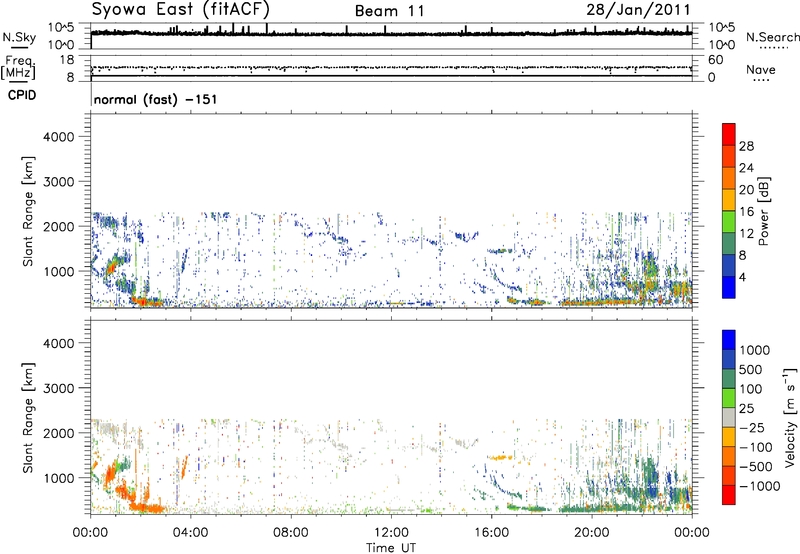Click the "Syowa East (fitACF)" title
Image resolution: width=800 pixels, height=554 pixels.
tap(180, 9)
